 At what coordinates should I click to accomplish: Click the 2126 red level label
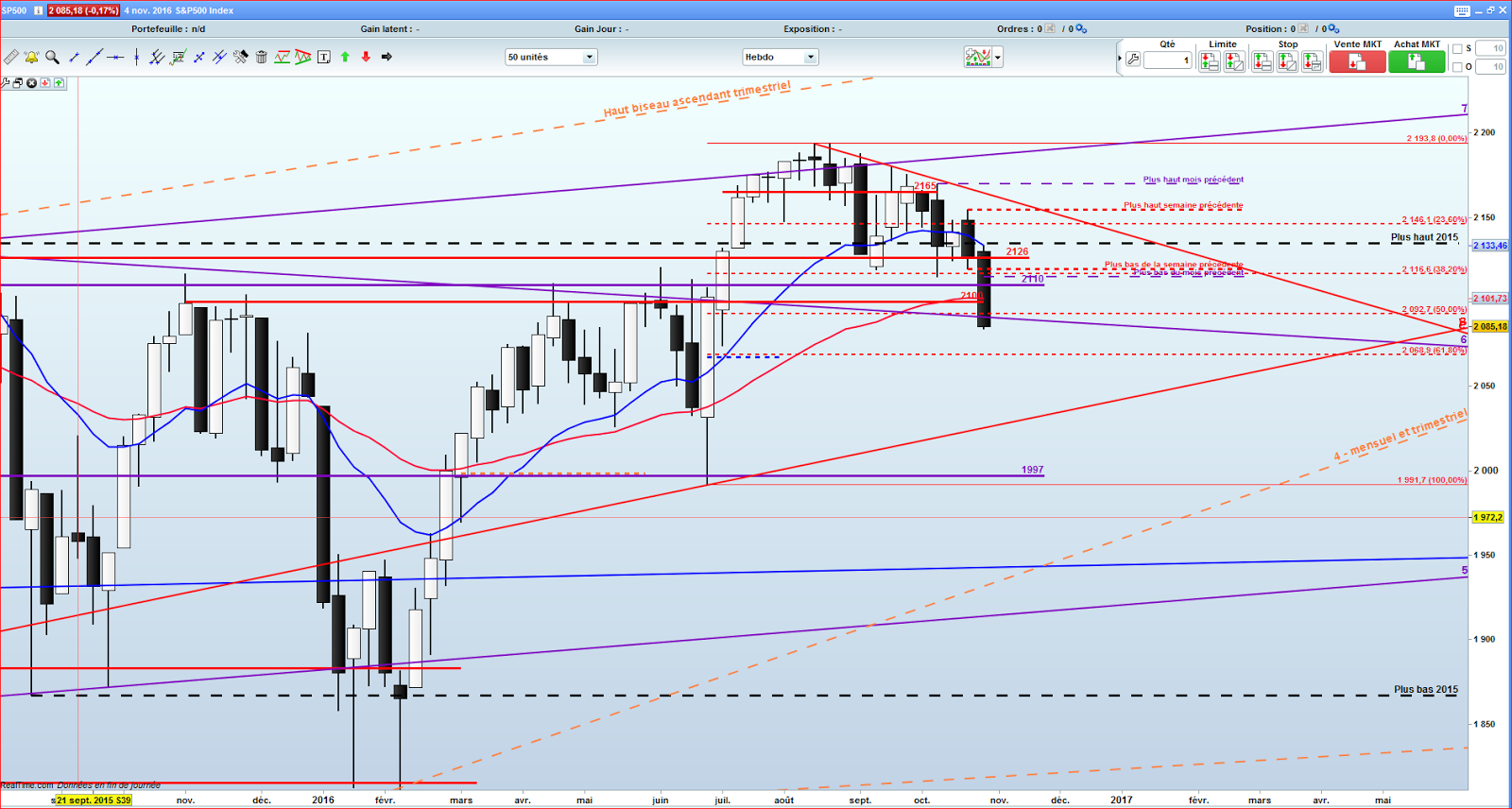coord(1017,251)
